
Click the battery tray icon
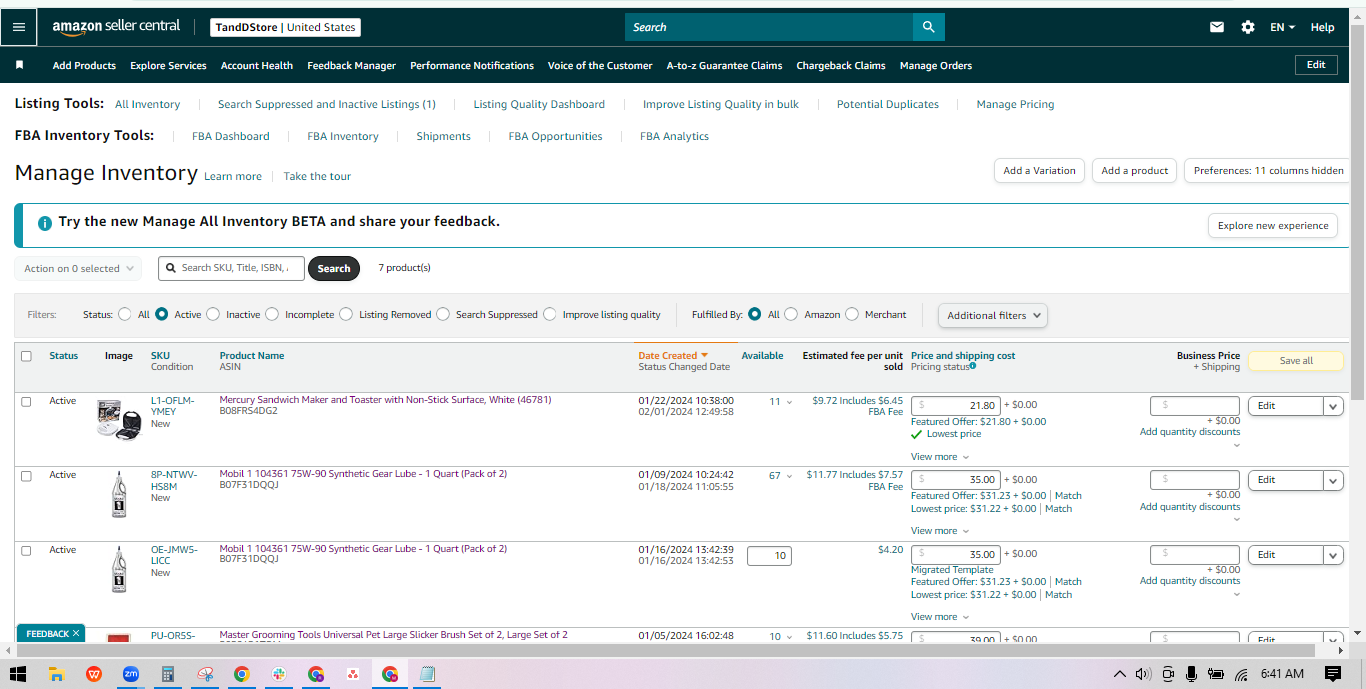(1216, 674)
